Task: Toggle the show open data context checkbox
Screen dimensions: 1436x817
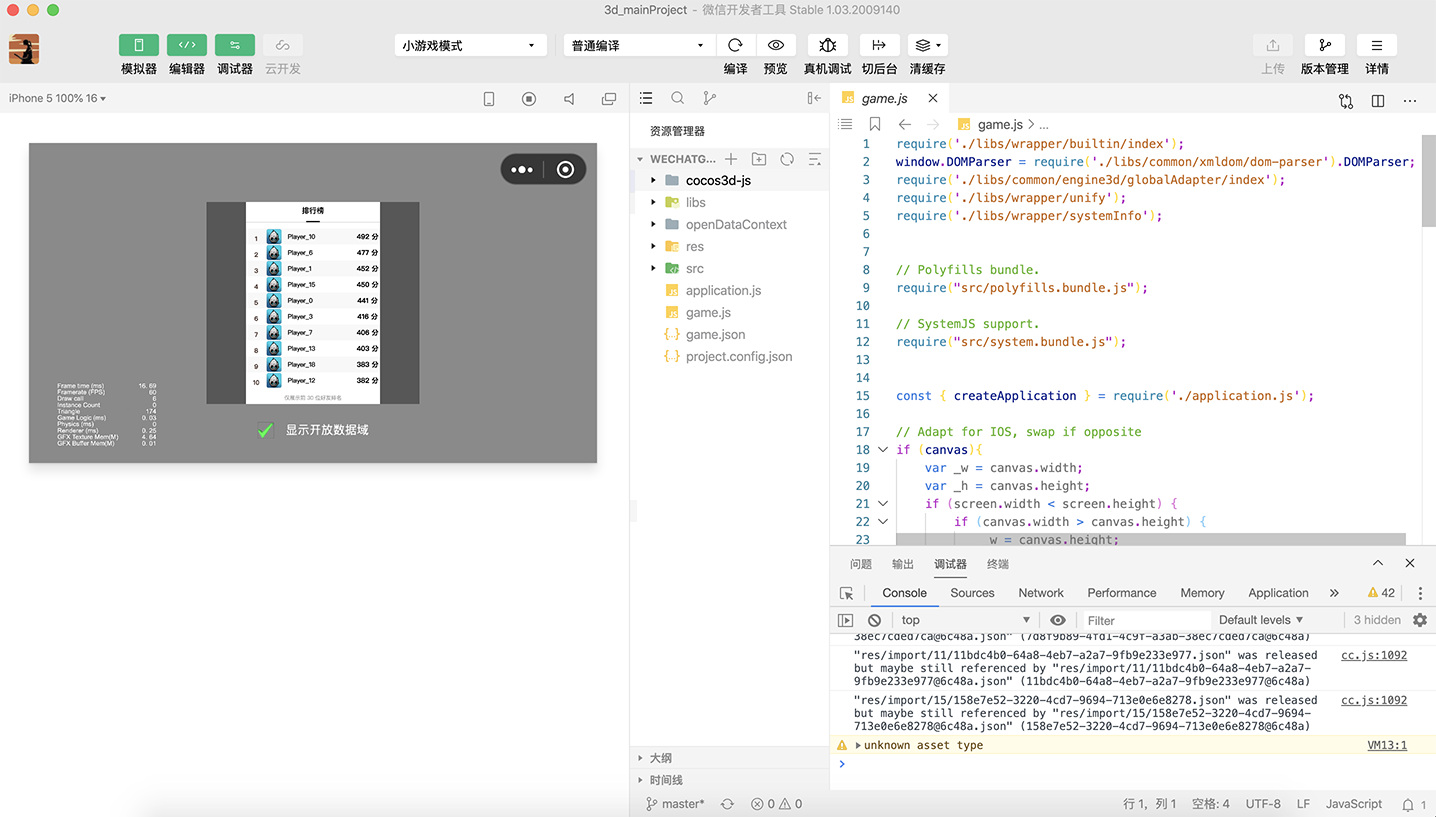Action: click(265, 430)
